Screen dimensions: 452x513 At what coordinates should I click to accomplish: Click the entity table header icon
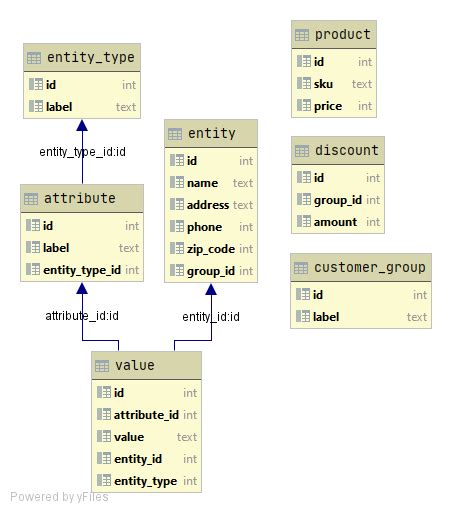175,134
